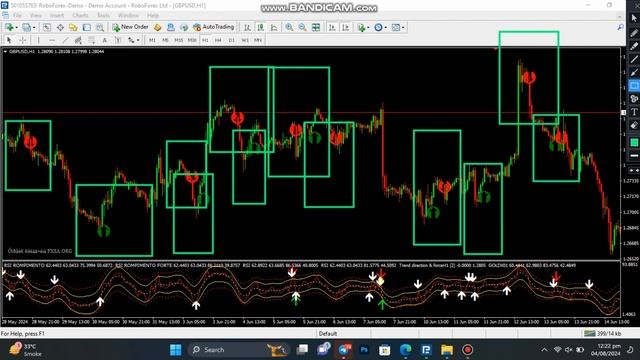Switch to MN timeframe

click(258, 40)
